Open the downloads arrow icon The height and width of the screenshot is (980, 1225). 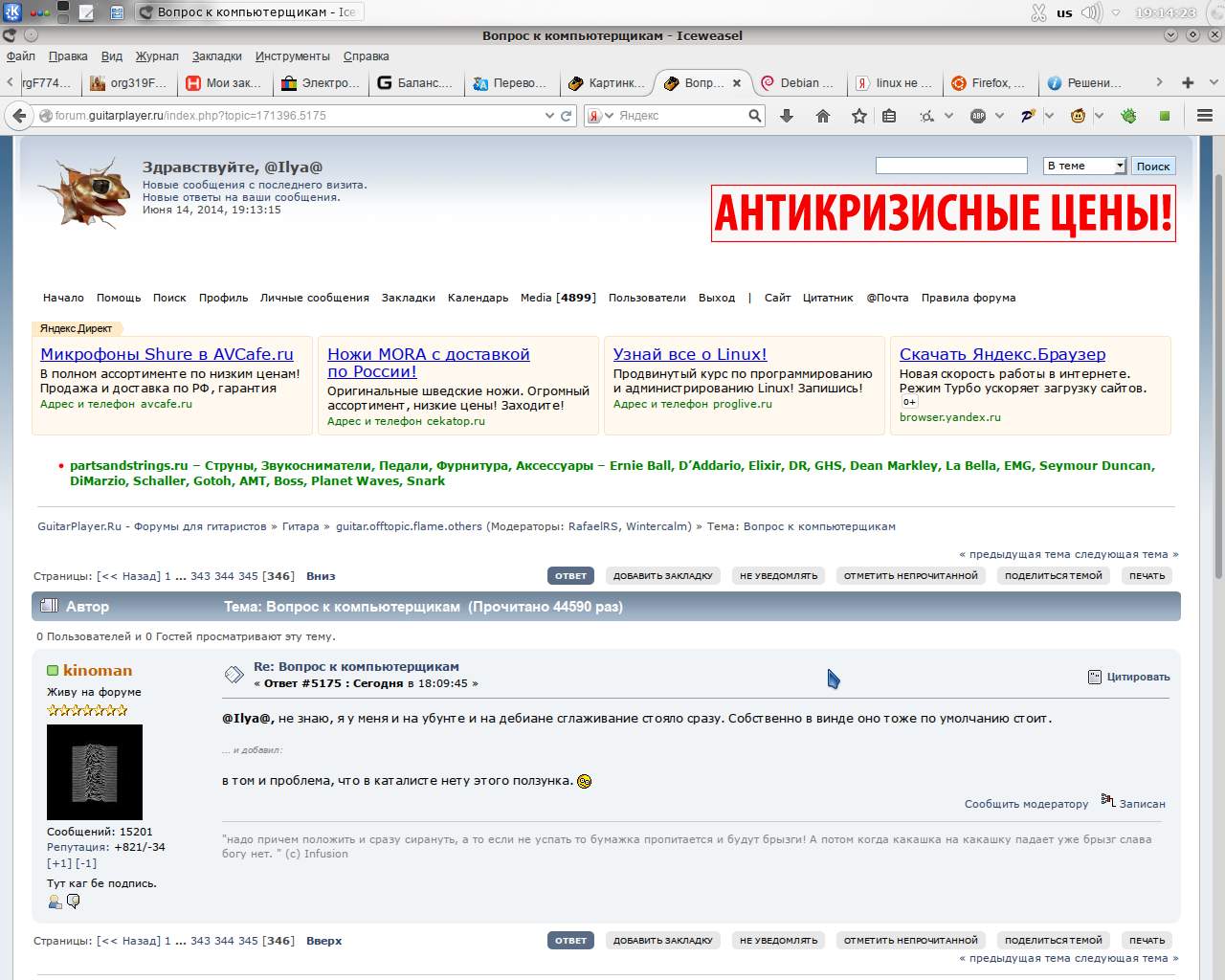[787, 116]
